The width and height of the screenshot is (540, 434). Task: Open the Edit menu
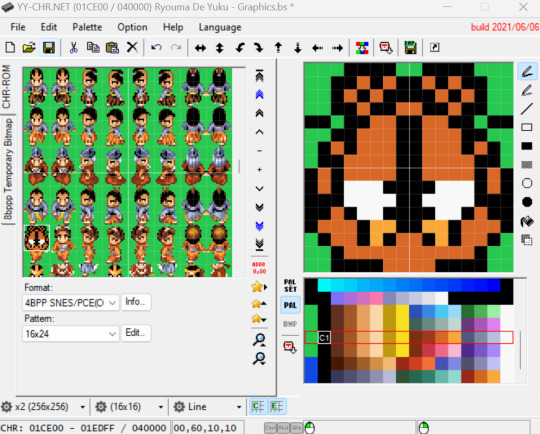[49, 27]
